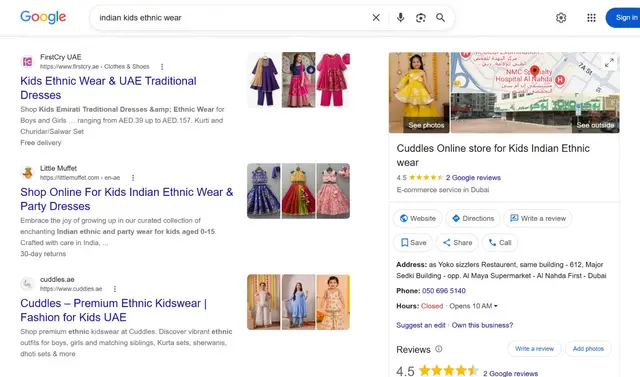Click the magnifying glass search icon

440,18
